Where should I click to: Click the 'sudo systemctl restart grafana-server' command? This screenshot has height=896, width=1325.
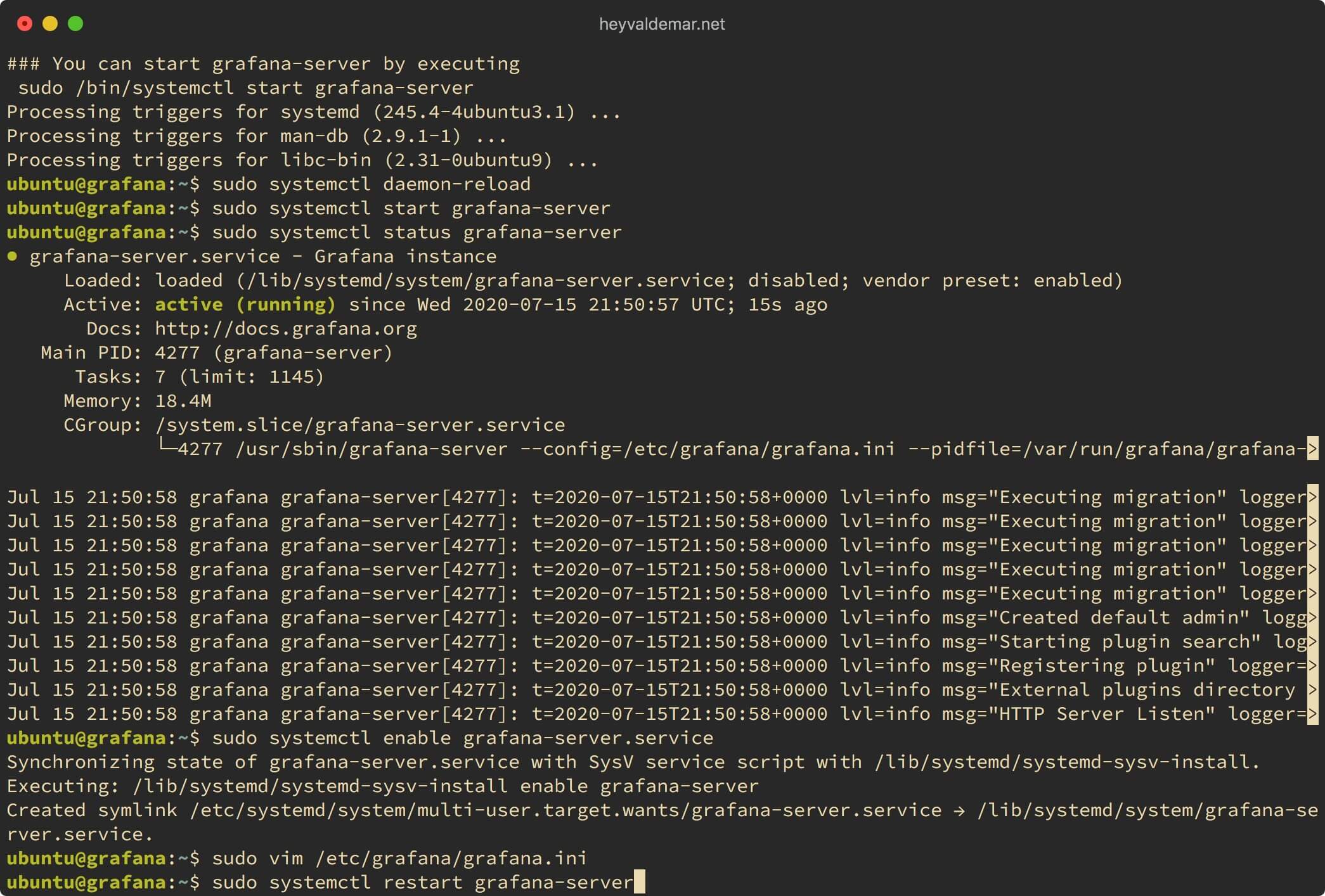point(422,883)
